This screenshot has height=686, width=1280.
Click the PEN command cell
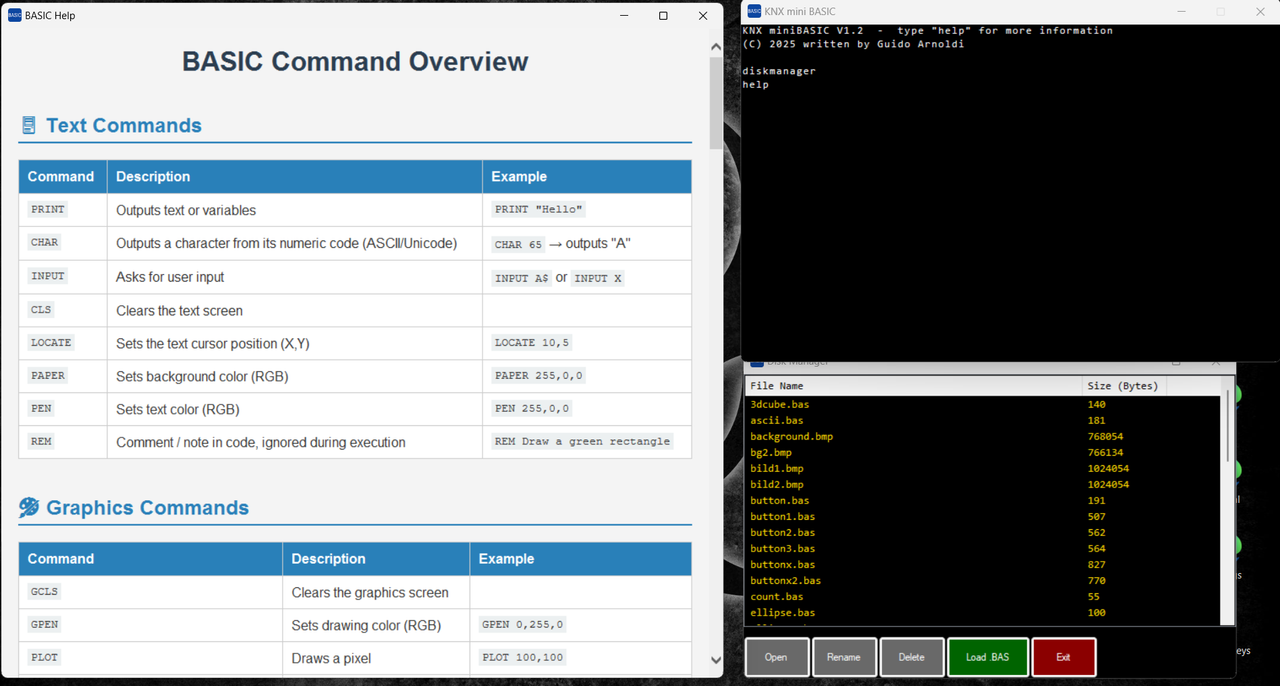click(x=63, y=409)
